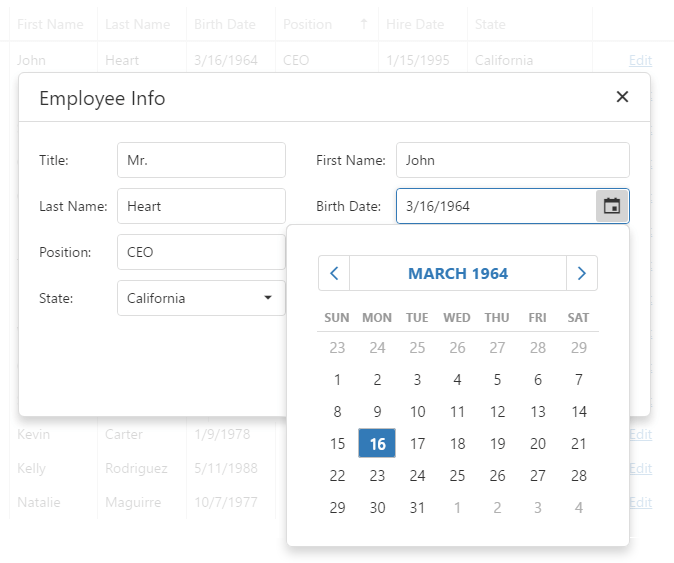Sort by the Hire Date column header

[x=415, y=24]
